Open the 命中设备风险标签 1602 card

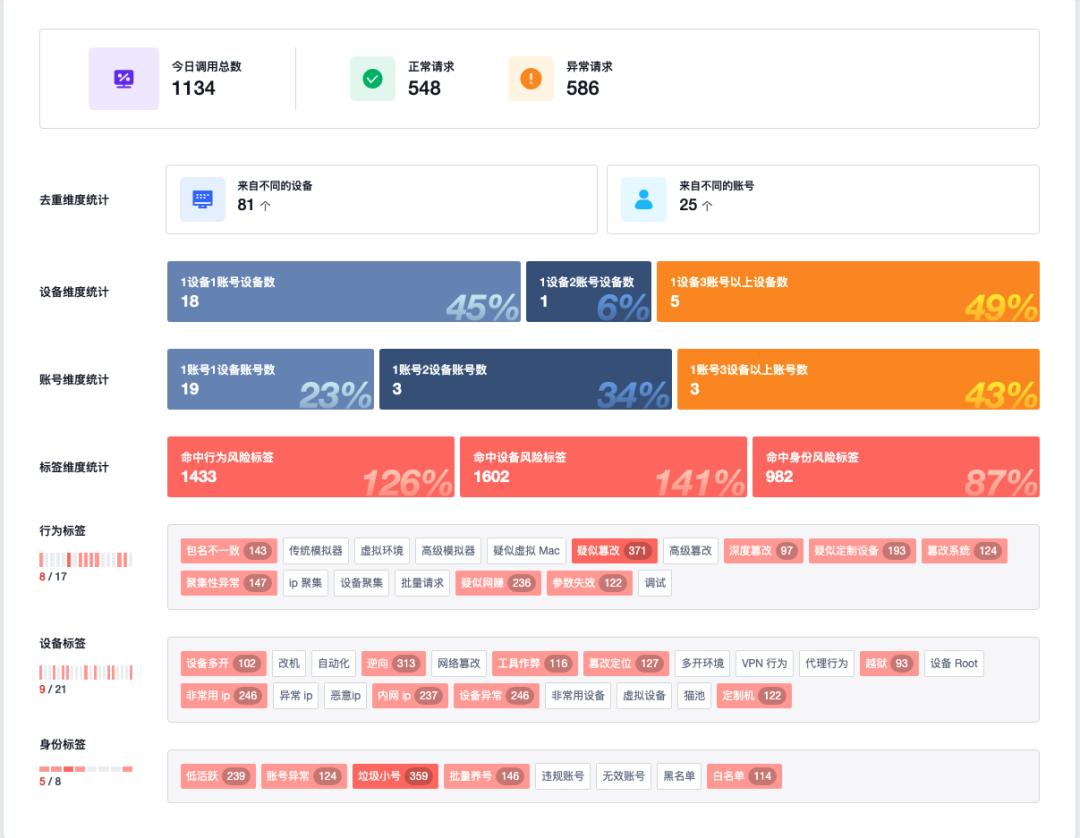[x=603, y=467]
